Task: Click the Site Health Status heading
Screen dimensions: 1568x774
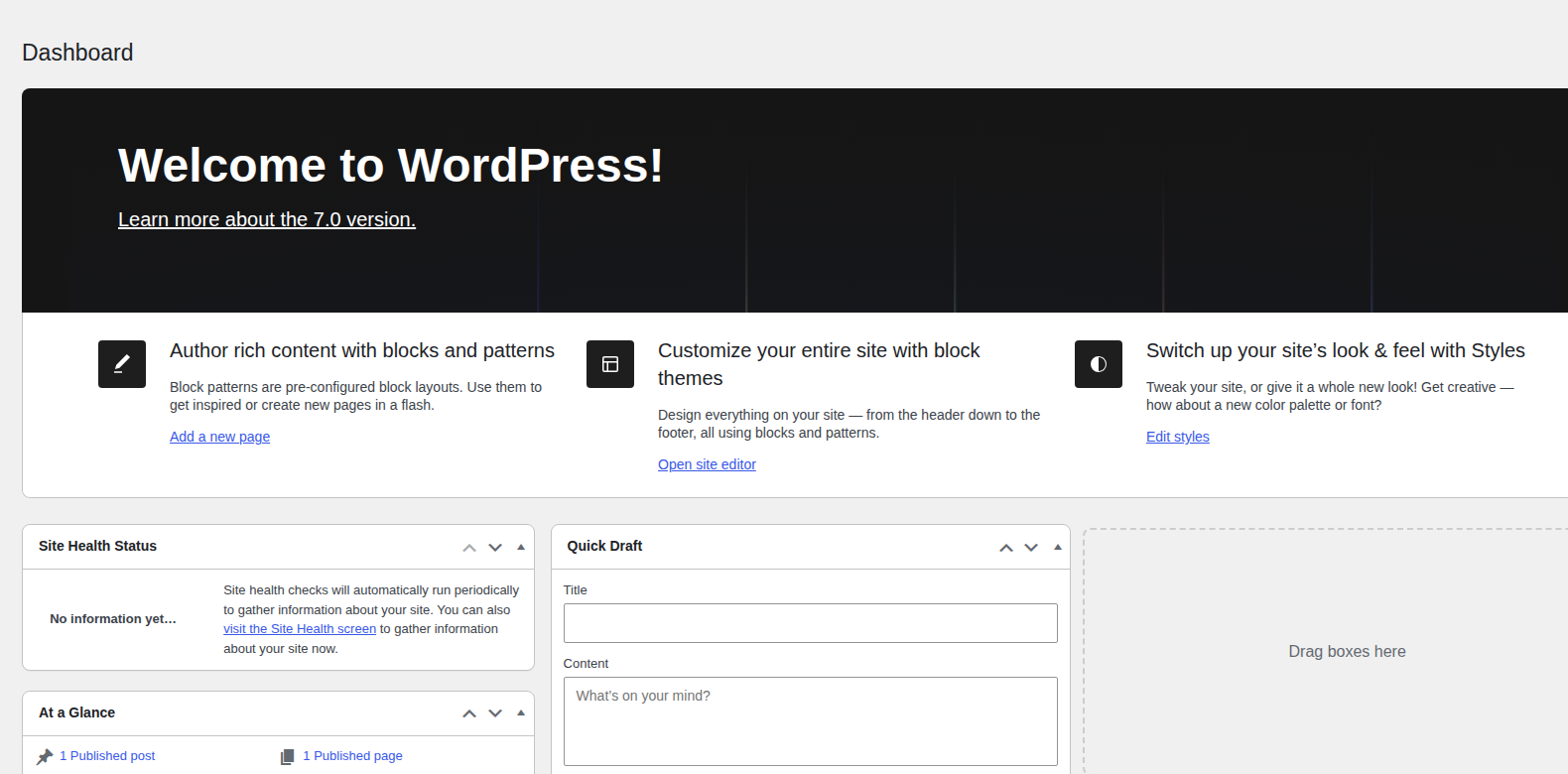Action: click(x=97, y=546)
